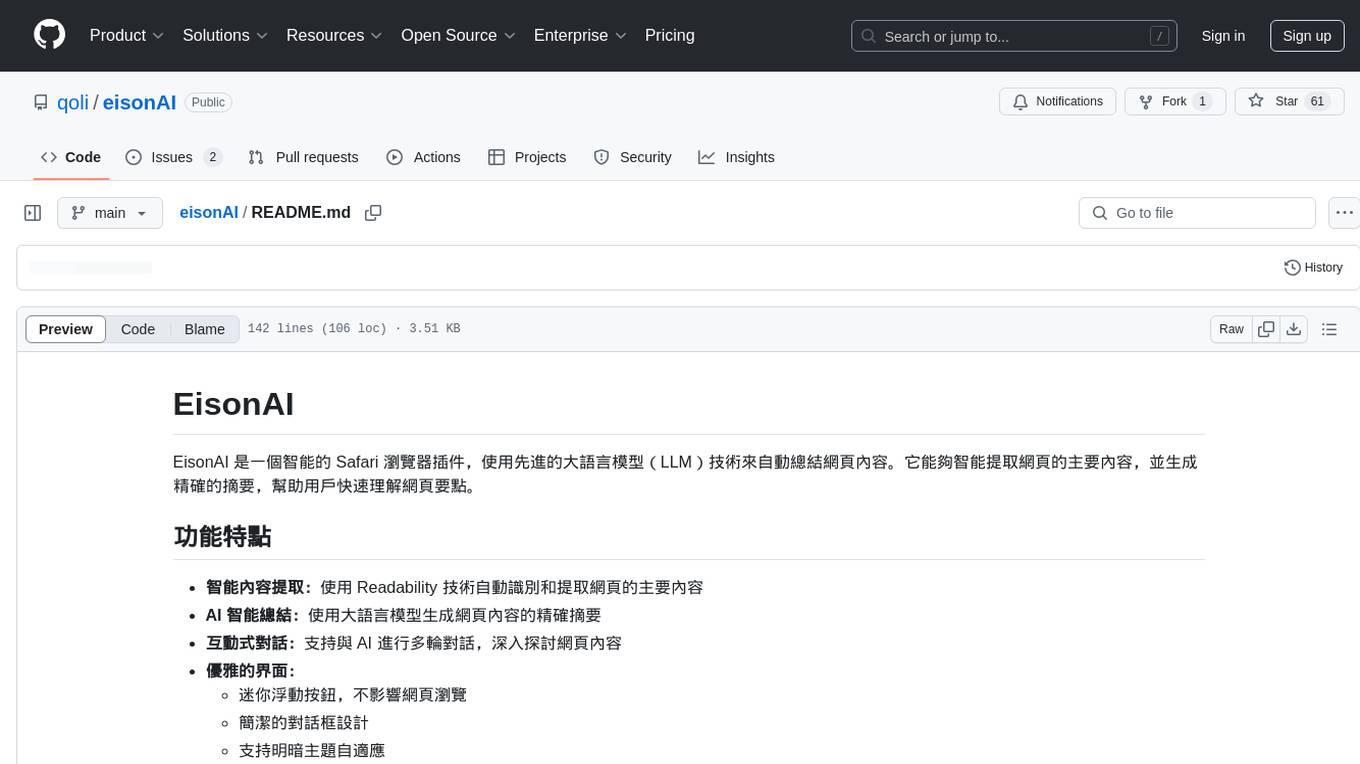The width and height of the screenshot is (1360, 764).
Task: Click the Star count 61
Action: [1317, 101]
